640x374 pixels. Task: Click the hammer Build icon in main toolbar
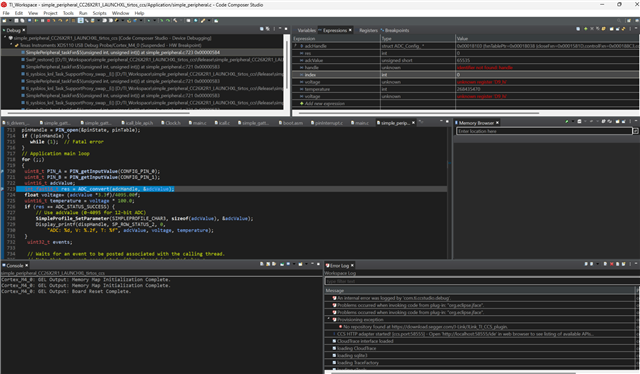(175, 20)
